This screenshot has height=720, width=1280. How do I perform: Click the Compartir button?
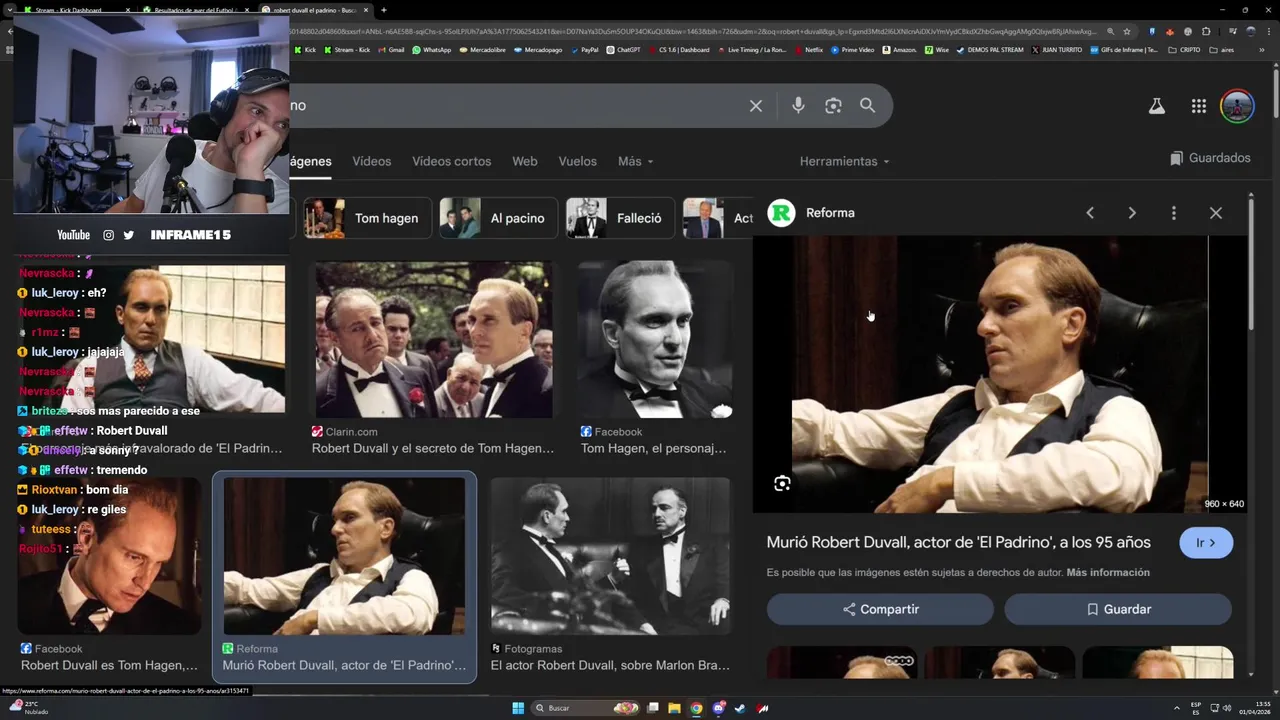click(x=880, y=609)
